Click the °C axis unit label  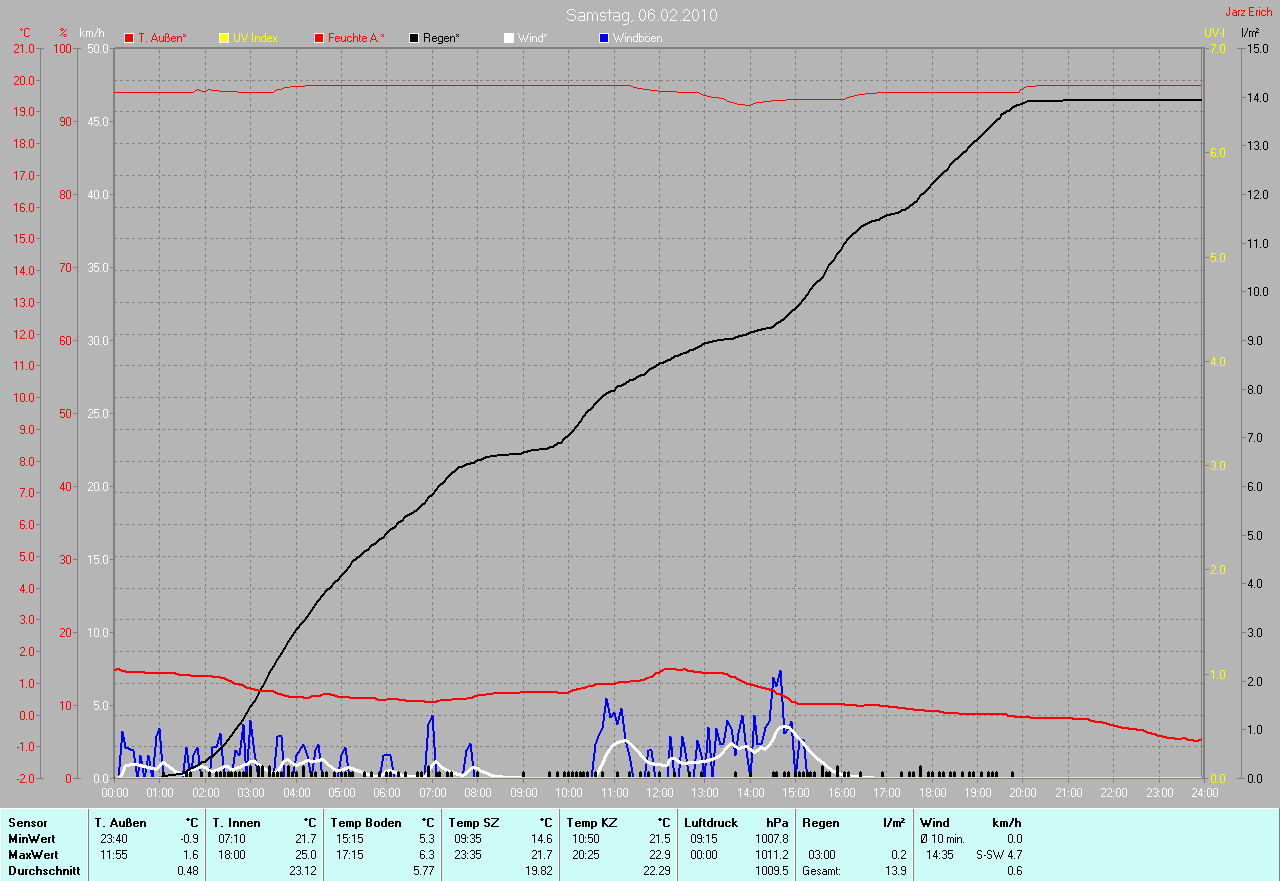click(25, 33)
